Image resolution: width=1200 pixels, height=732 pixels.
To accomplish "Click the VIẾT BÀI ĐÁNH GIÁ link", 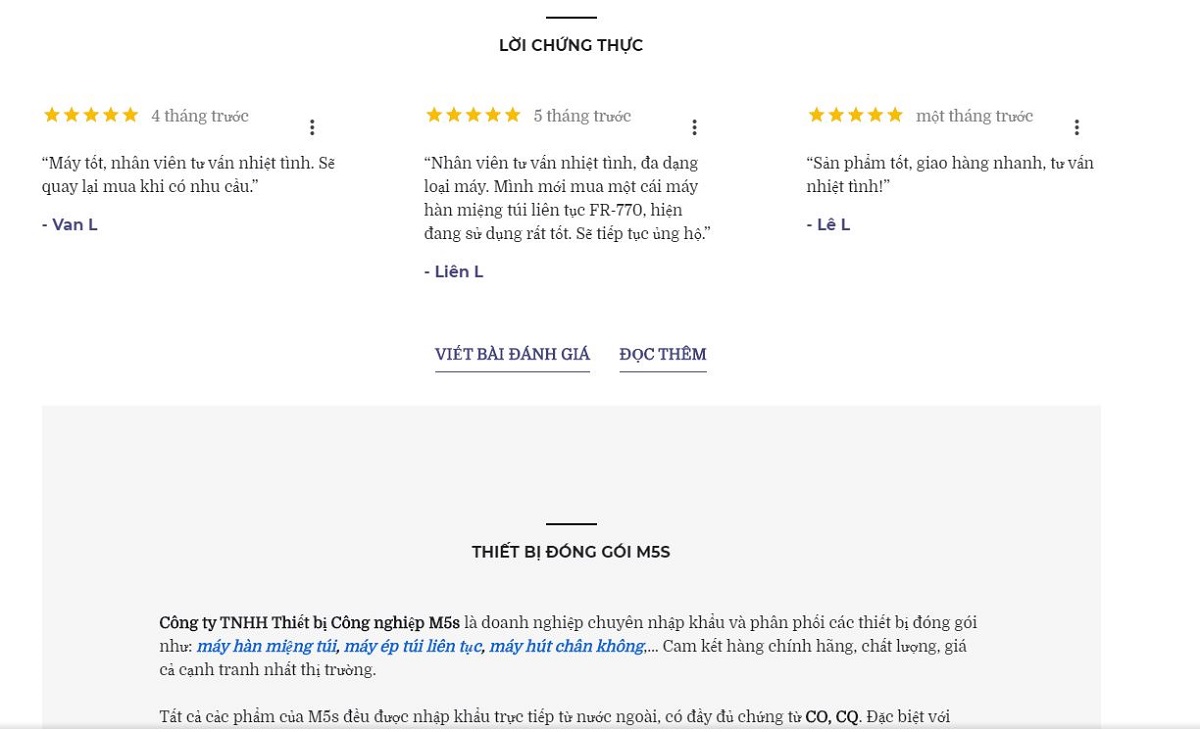I will click(x=512, y=354).
